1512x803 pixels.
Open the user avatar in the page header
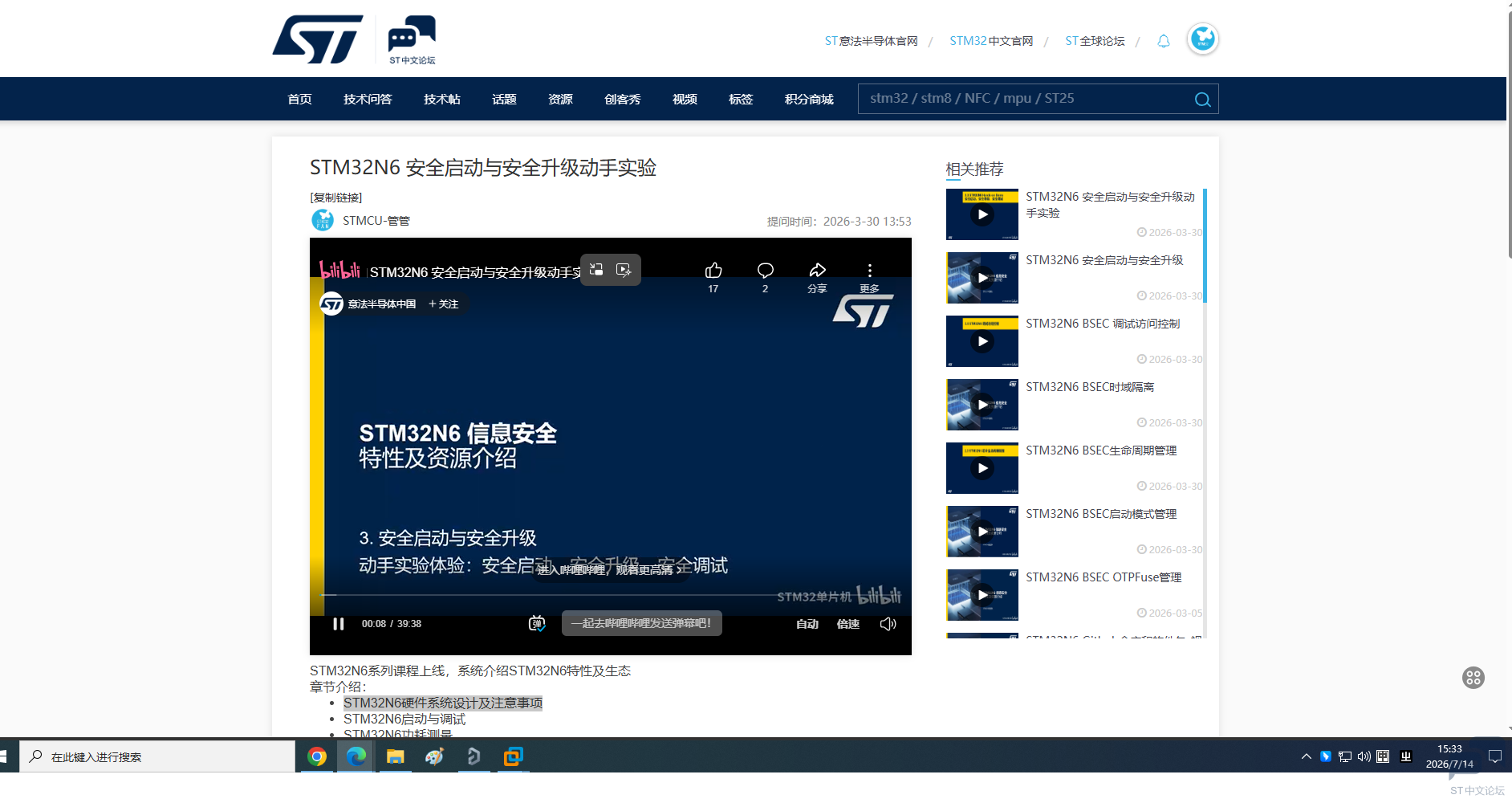click(x=1202, y=39)
